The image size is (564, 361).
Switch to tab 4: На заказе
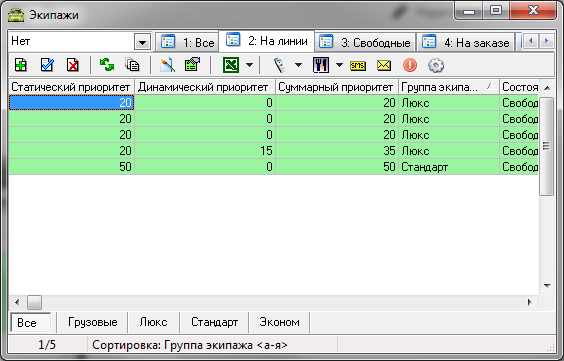[465, 42]
